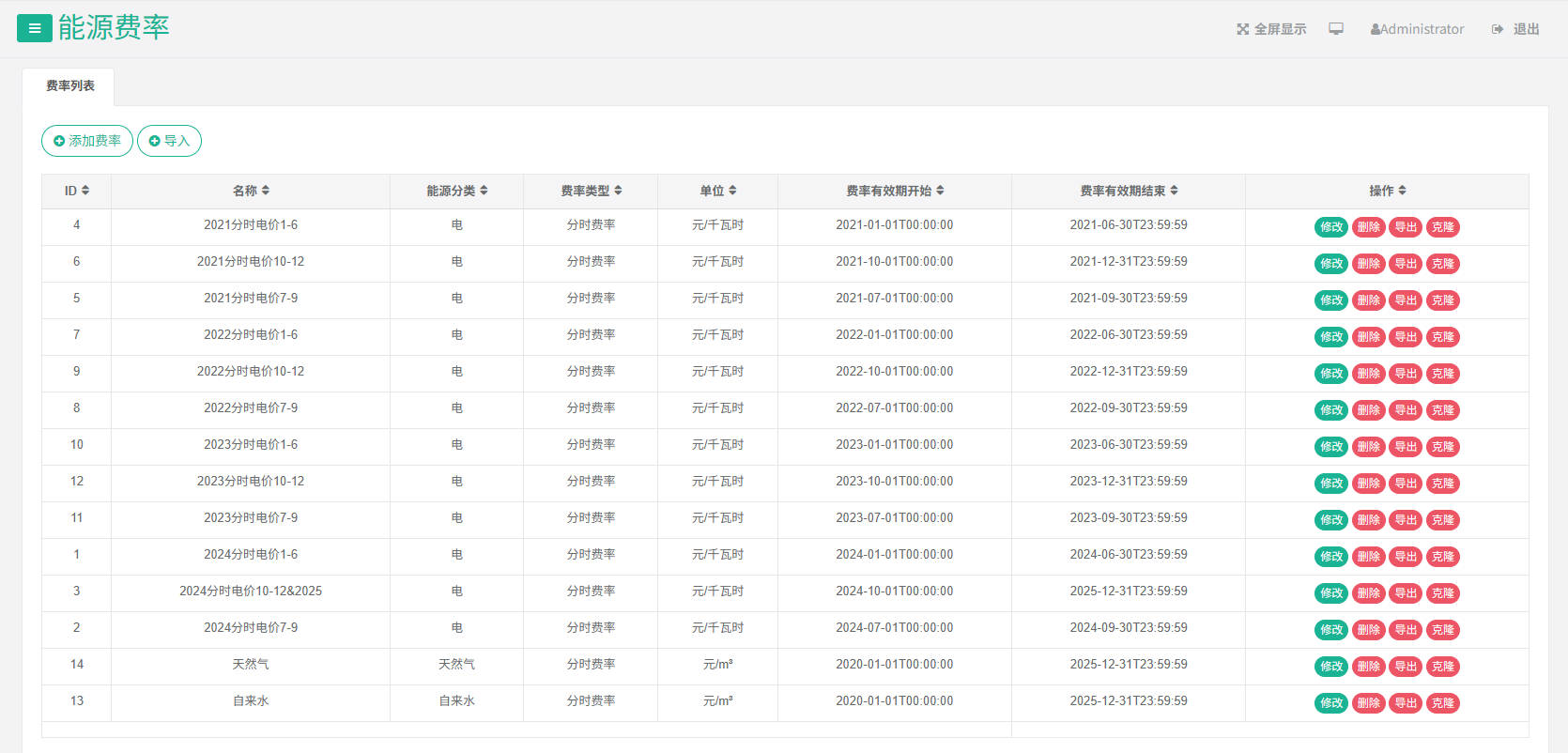Viewport: 1568px width, 753px height.
Task: Export the 自来水 tariff row
Action: [1405, 702]
